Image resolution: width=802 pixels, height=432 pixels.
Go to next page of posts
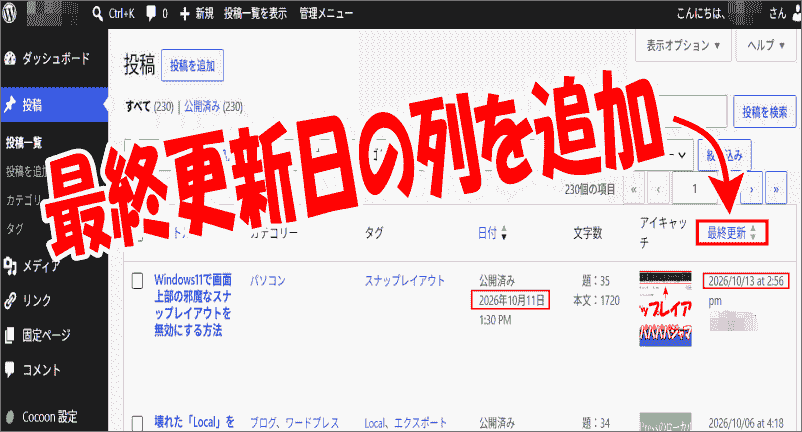point(751,189)
